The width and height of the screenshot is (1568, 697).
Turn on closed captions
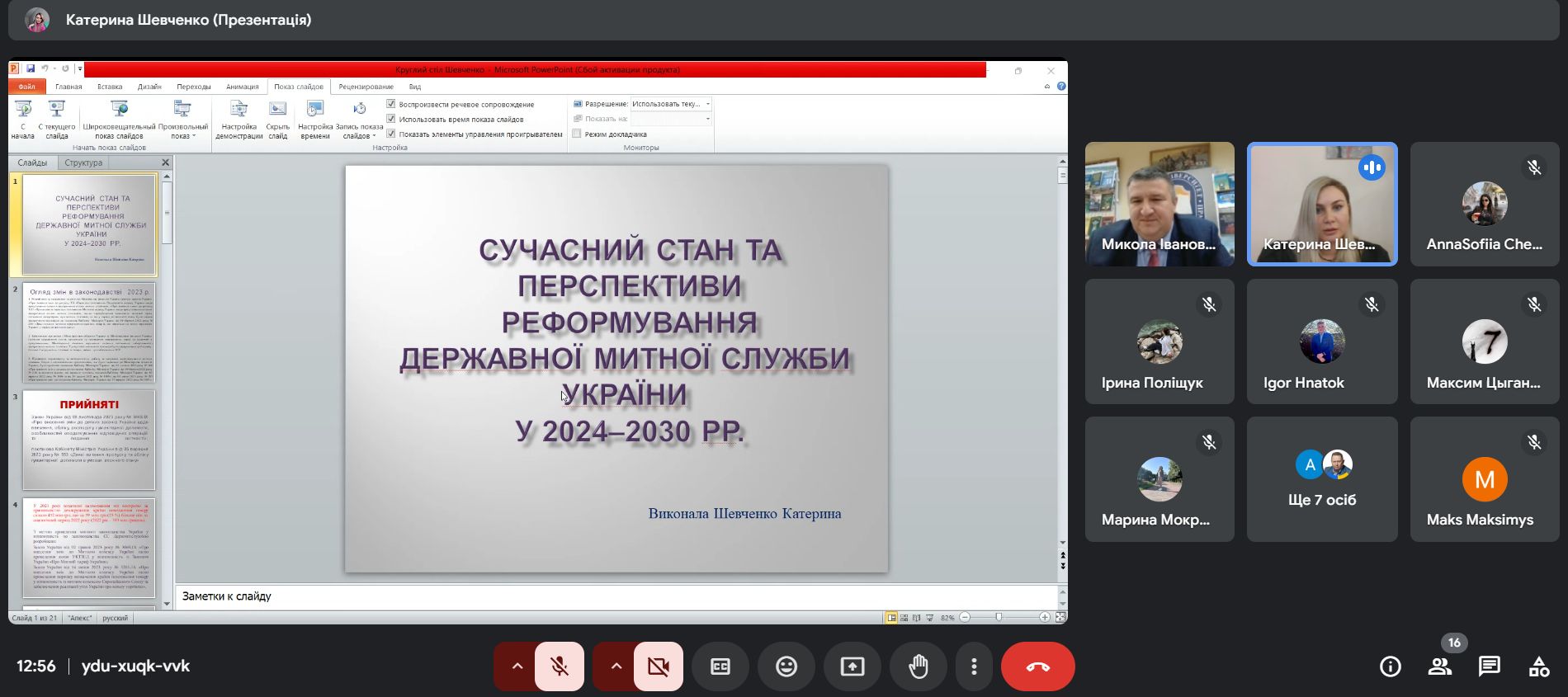coord(720,666)
